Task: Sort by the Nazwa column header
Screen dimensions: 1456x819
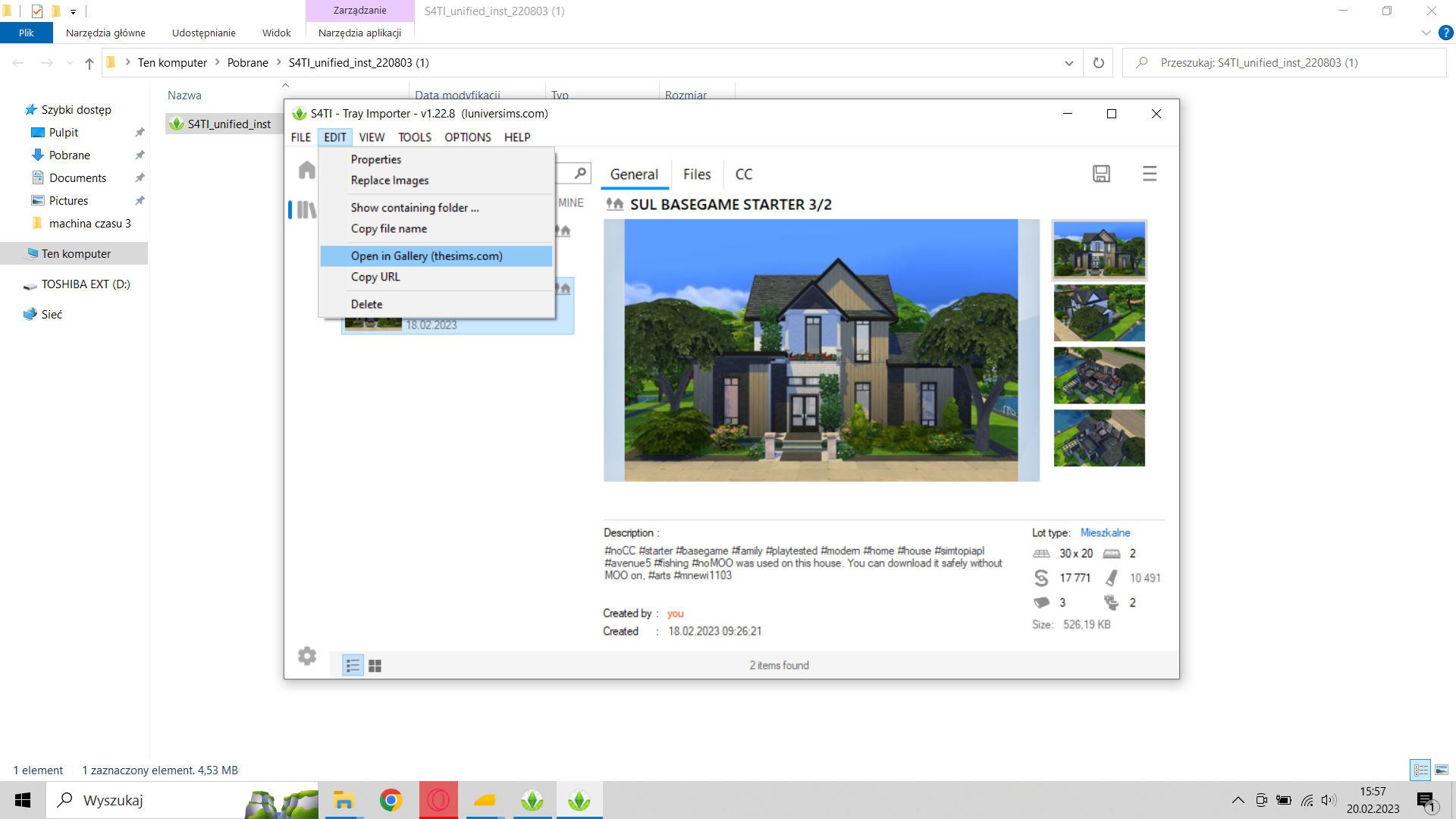Action: pyautogui.click(x=184, y=96)
